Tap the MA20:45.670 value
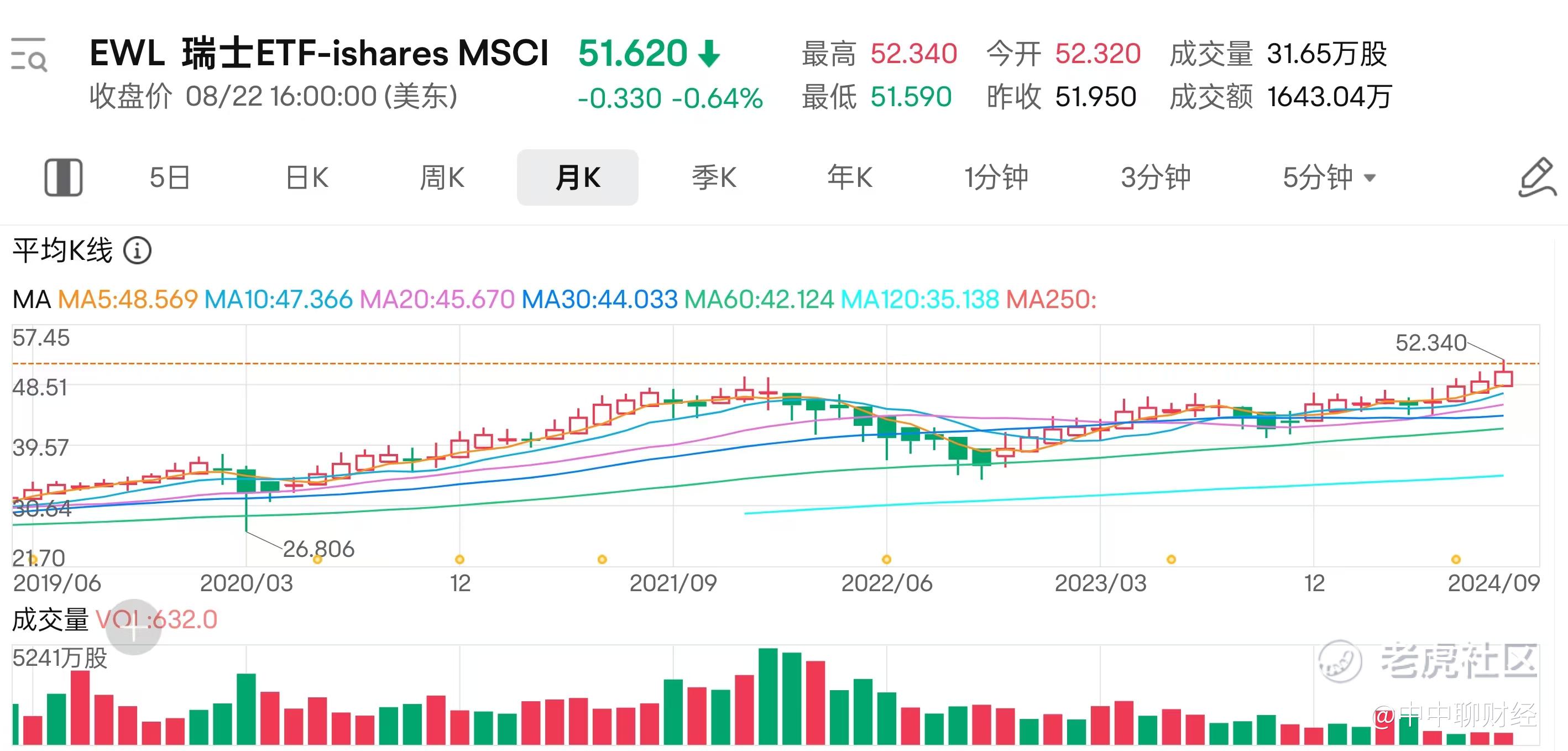 (x=437, y=299)
